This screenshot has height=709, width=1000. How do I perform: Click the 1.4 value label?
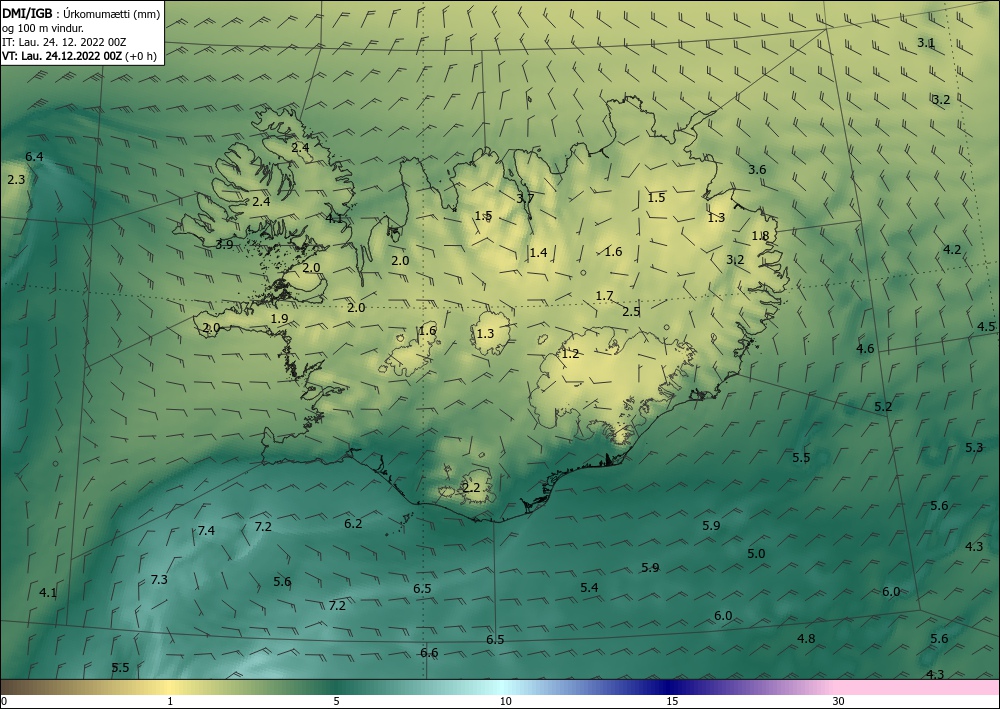click(x=538, y=252)
